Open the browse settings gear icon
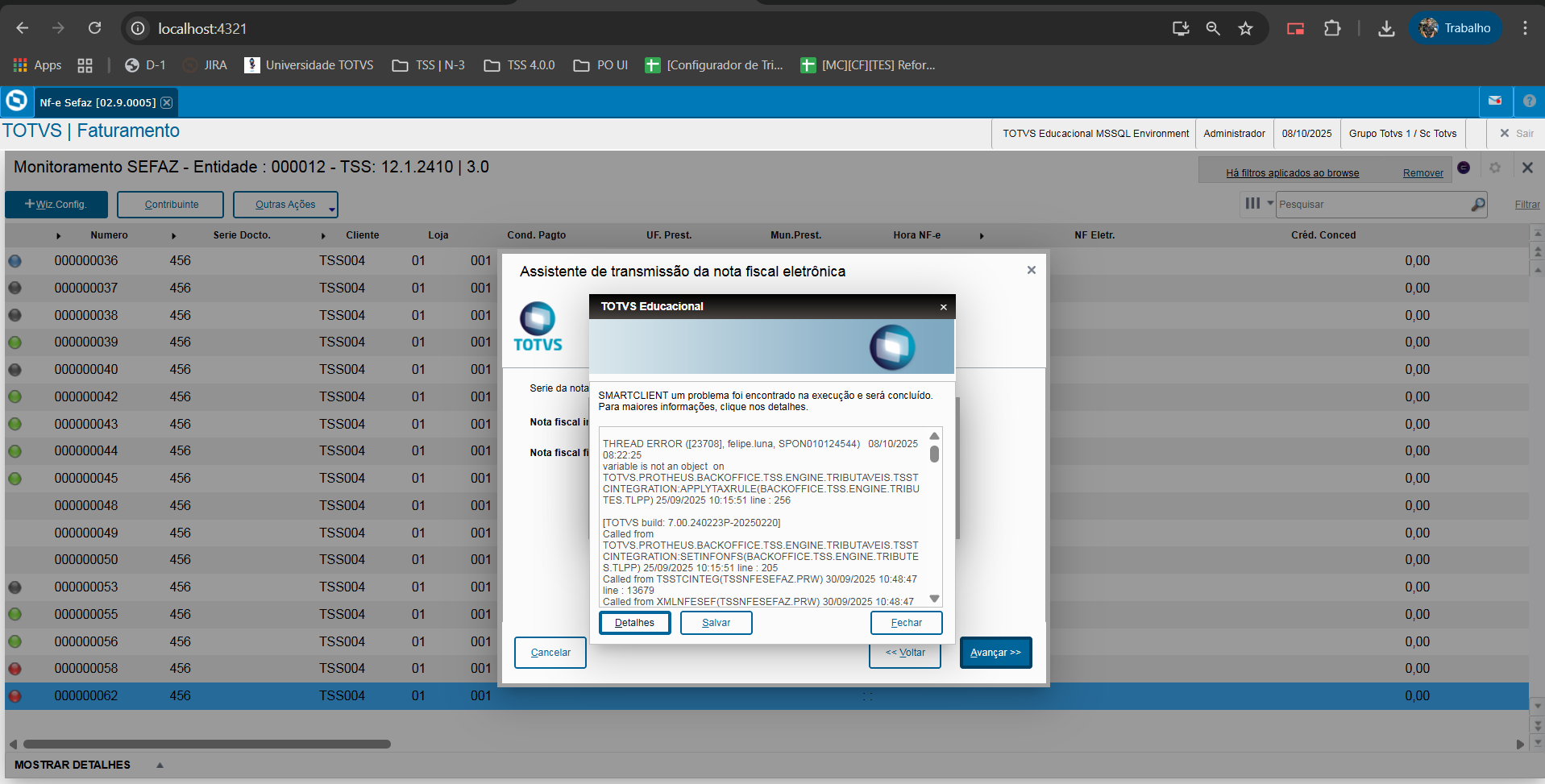 point(1494,168)
